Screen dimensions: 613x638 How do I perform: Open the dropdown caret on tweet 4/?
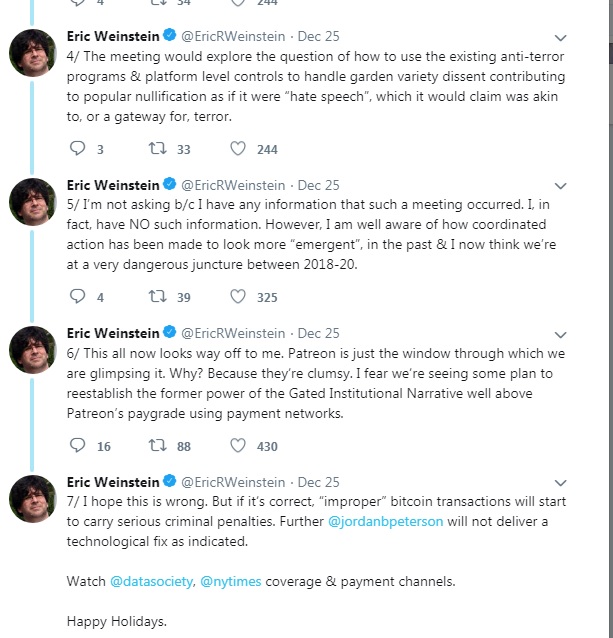560,37
